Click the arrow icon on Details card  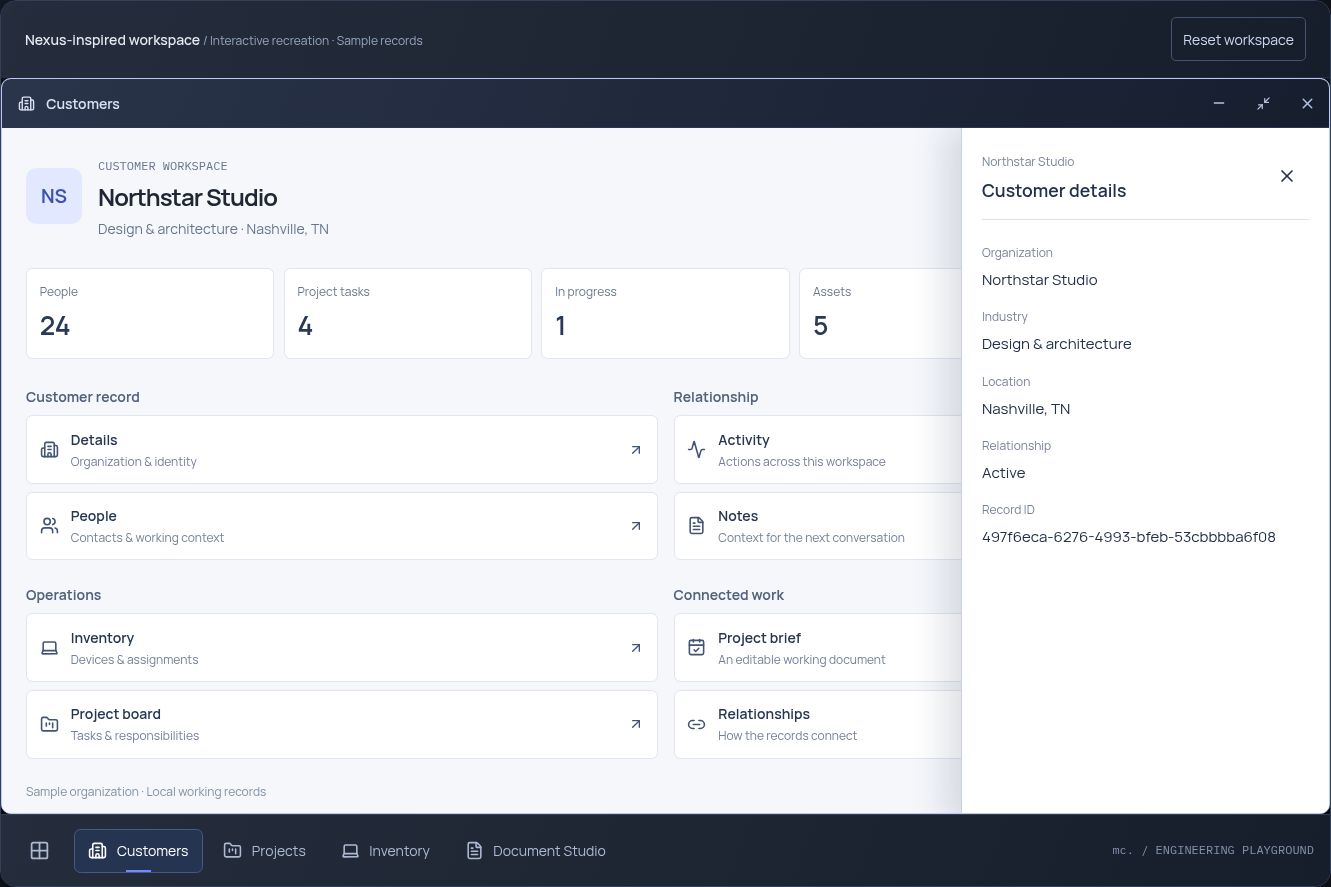[x=635, y=450]
